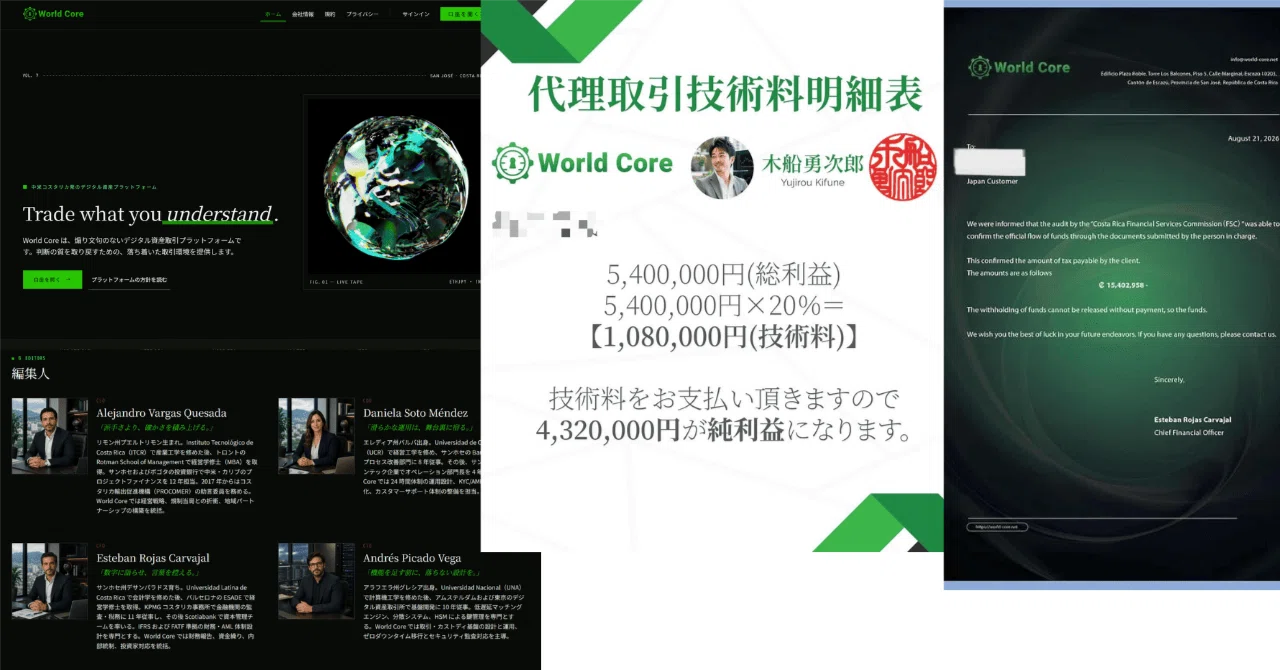
Task: Select the name Alejandro Vargas Quesada
Action: [x=161, y=413]
